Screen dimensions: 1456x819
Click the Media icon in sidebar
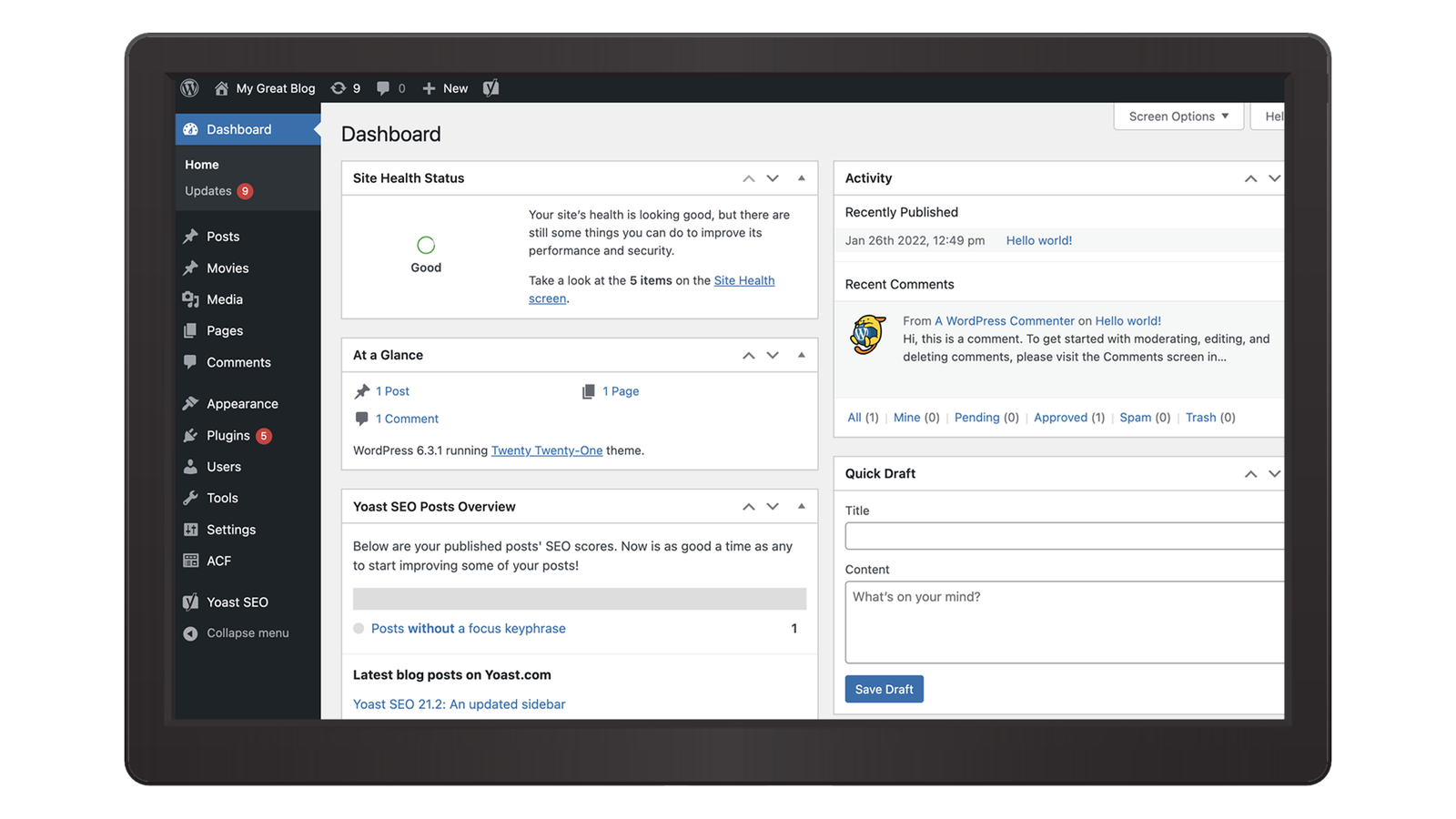(x=190, y=299)
